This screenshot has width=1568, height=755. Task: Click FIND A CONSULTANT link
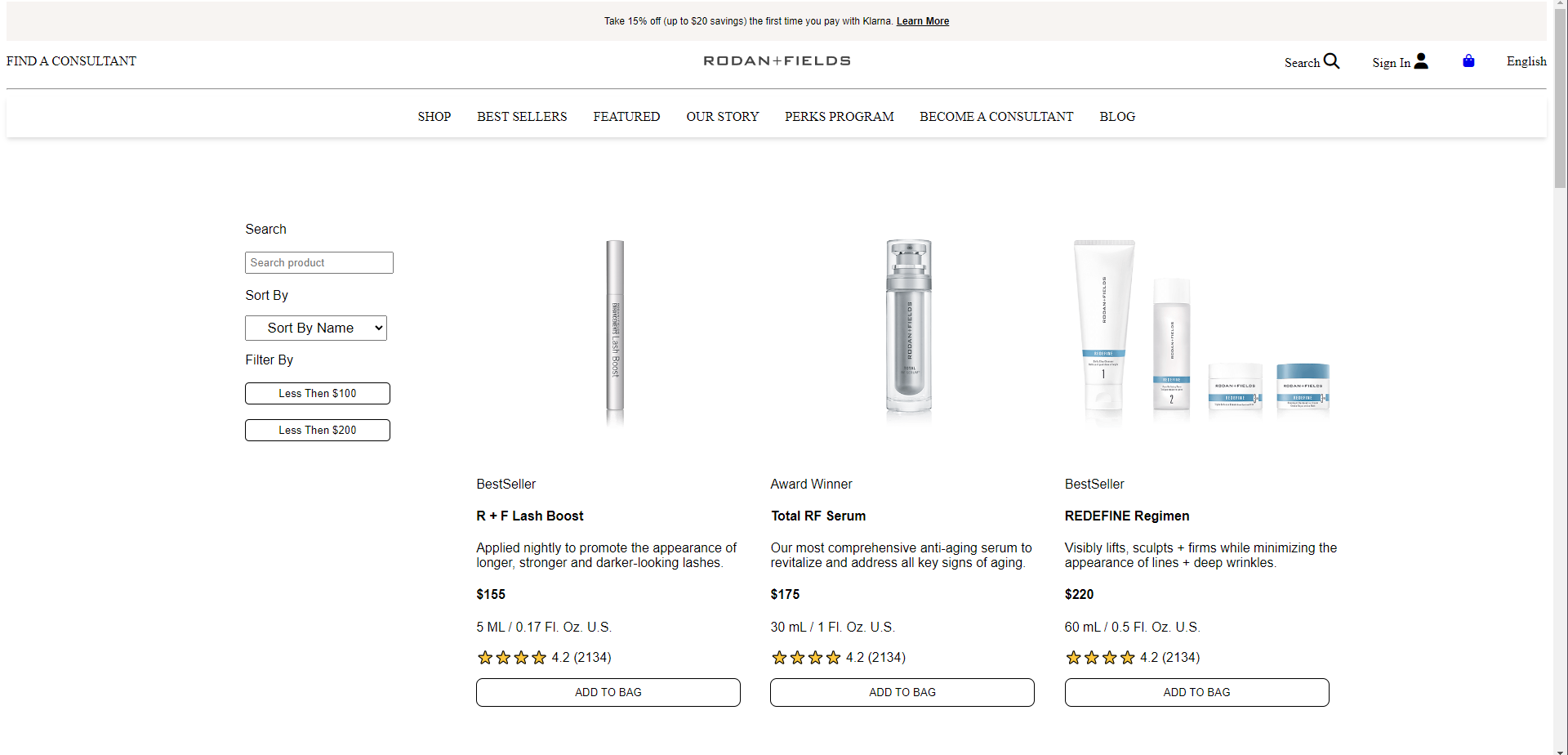coord(70,60)
